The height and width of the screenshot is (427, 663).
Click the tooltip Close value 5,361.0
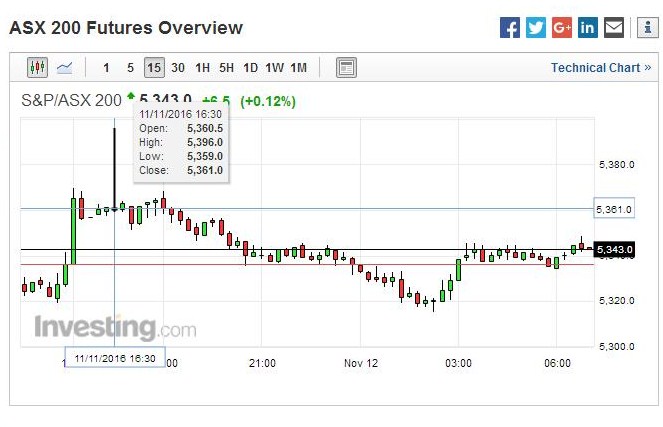pyautogui.click(x=205, y=170)
